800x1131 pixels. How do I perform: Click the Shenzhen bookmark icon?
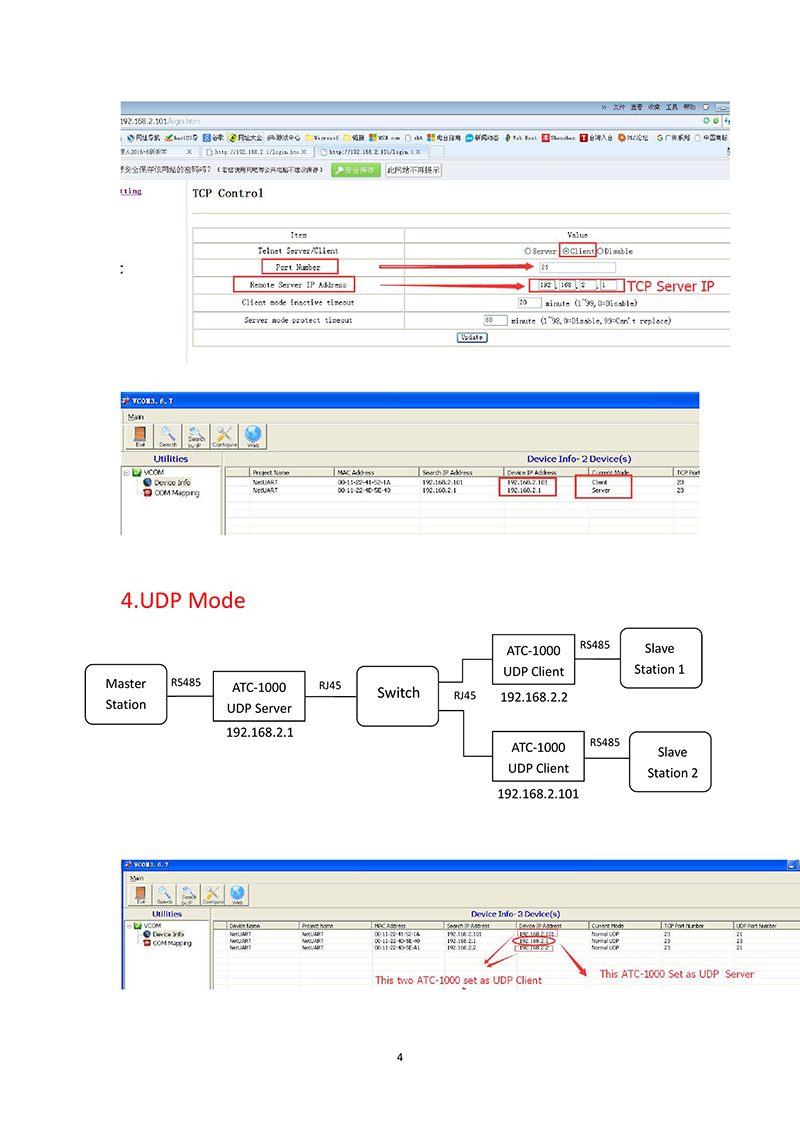pos(546,138)
